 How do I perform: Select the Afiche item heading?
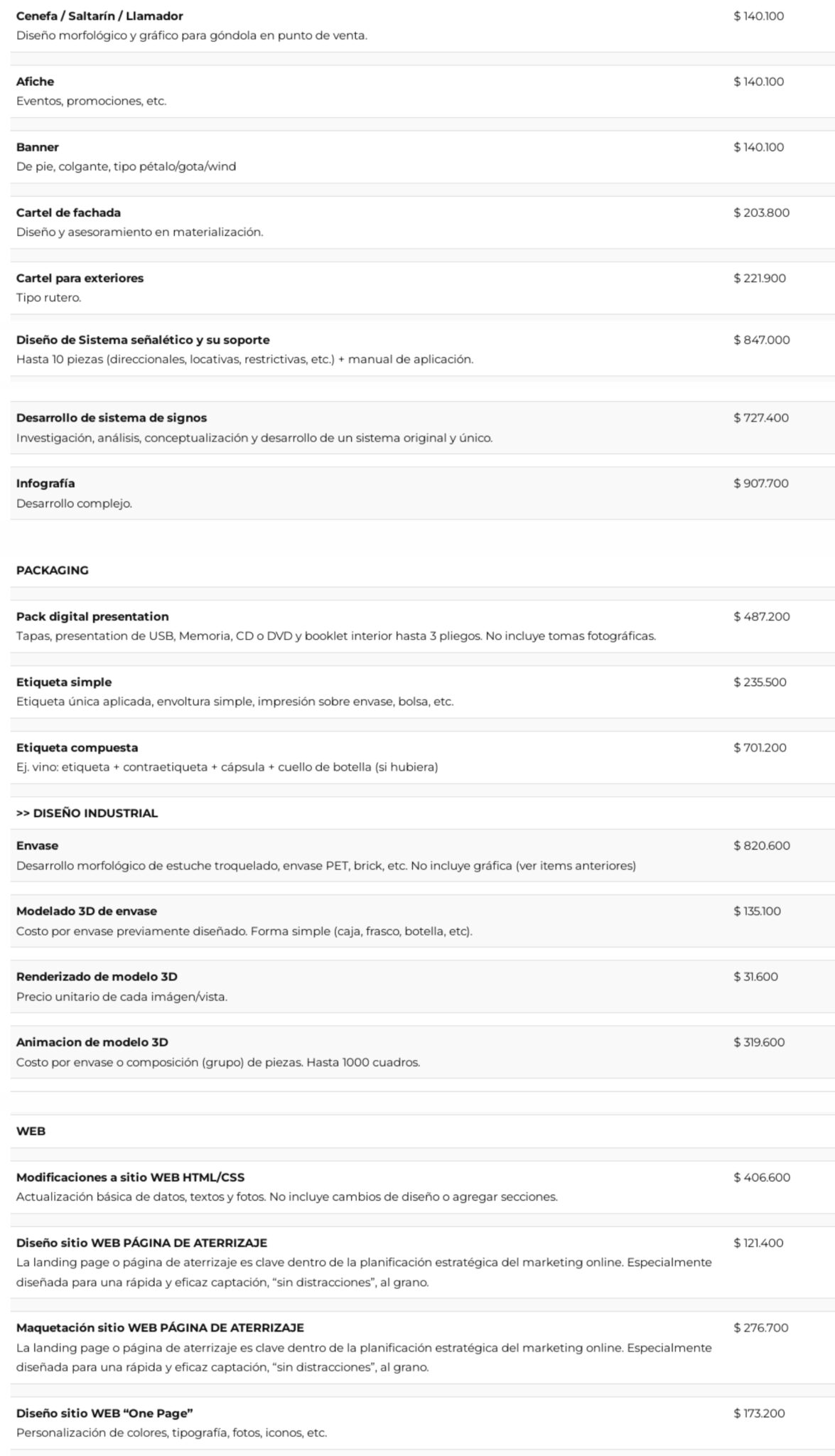coord(35,82)
